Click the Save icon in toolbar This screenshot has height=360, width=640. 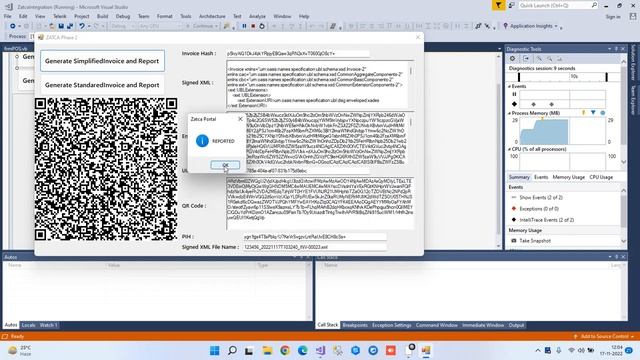point(61,26)
